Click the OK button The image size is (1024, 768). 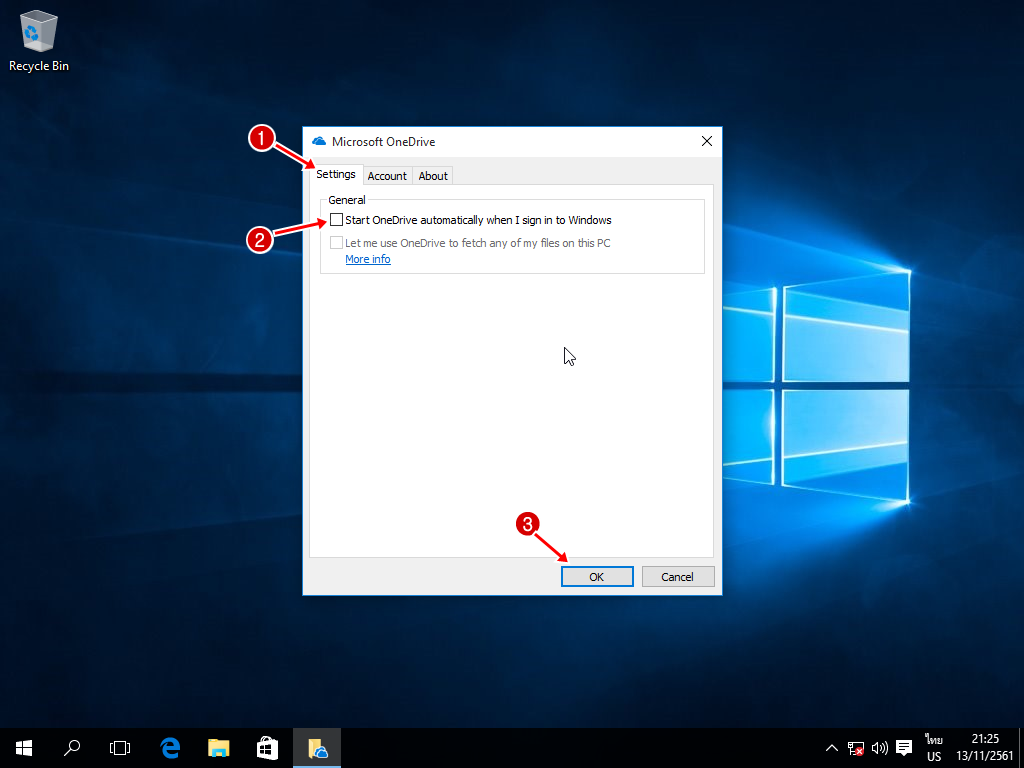[x=596, y=576]
